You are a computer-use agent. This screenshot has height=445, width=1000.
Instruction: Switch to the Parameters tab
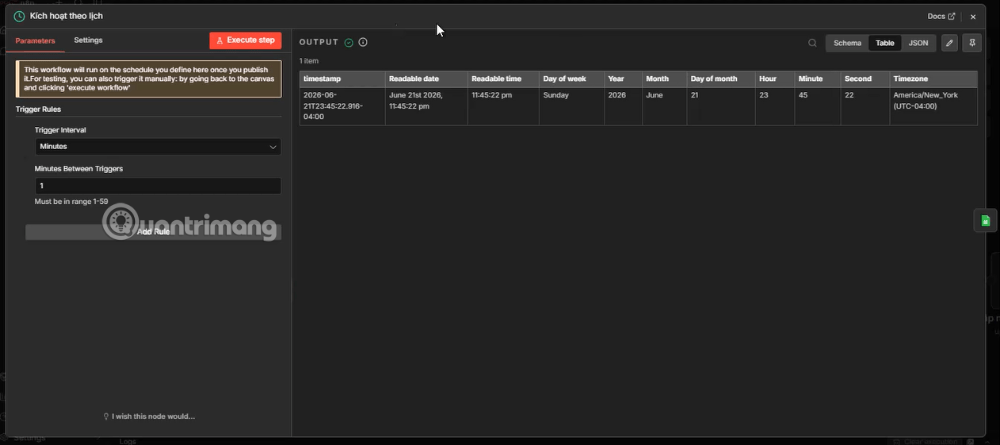pyautogui.click(x=36, y=41)
